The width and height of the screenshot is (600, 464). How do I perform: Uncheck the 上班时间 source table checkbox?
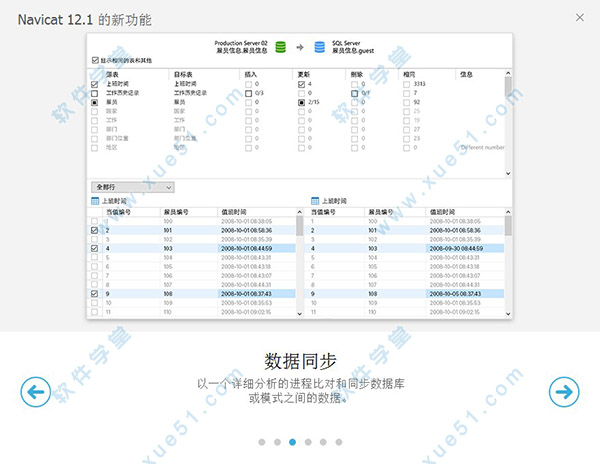(95, 84)
